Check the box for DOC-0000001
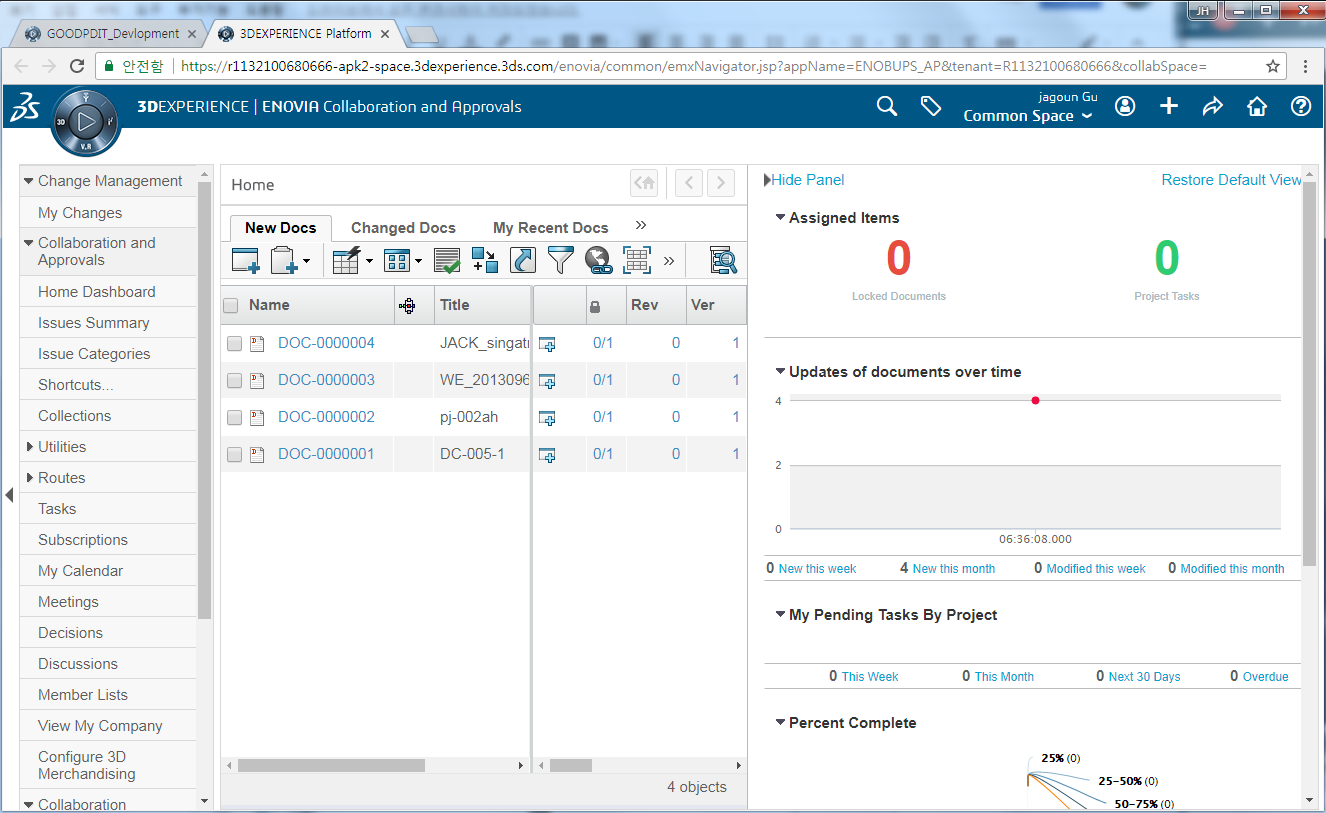 tap(234, 455)
